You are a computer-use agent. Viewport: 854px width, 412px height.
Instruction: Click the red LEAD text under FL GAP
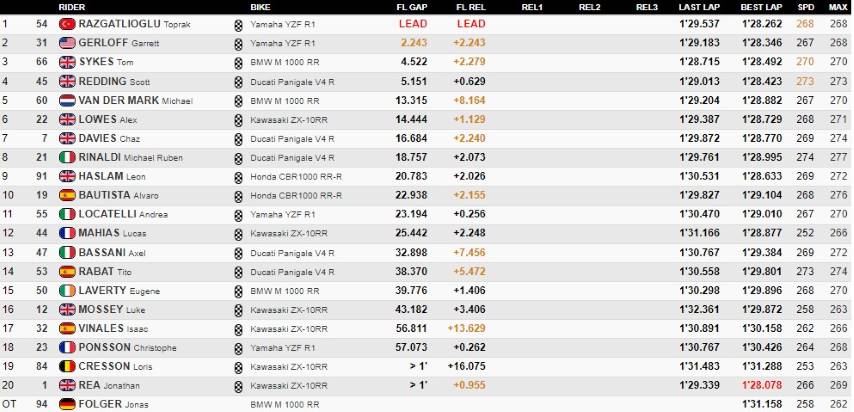[413, 24]
